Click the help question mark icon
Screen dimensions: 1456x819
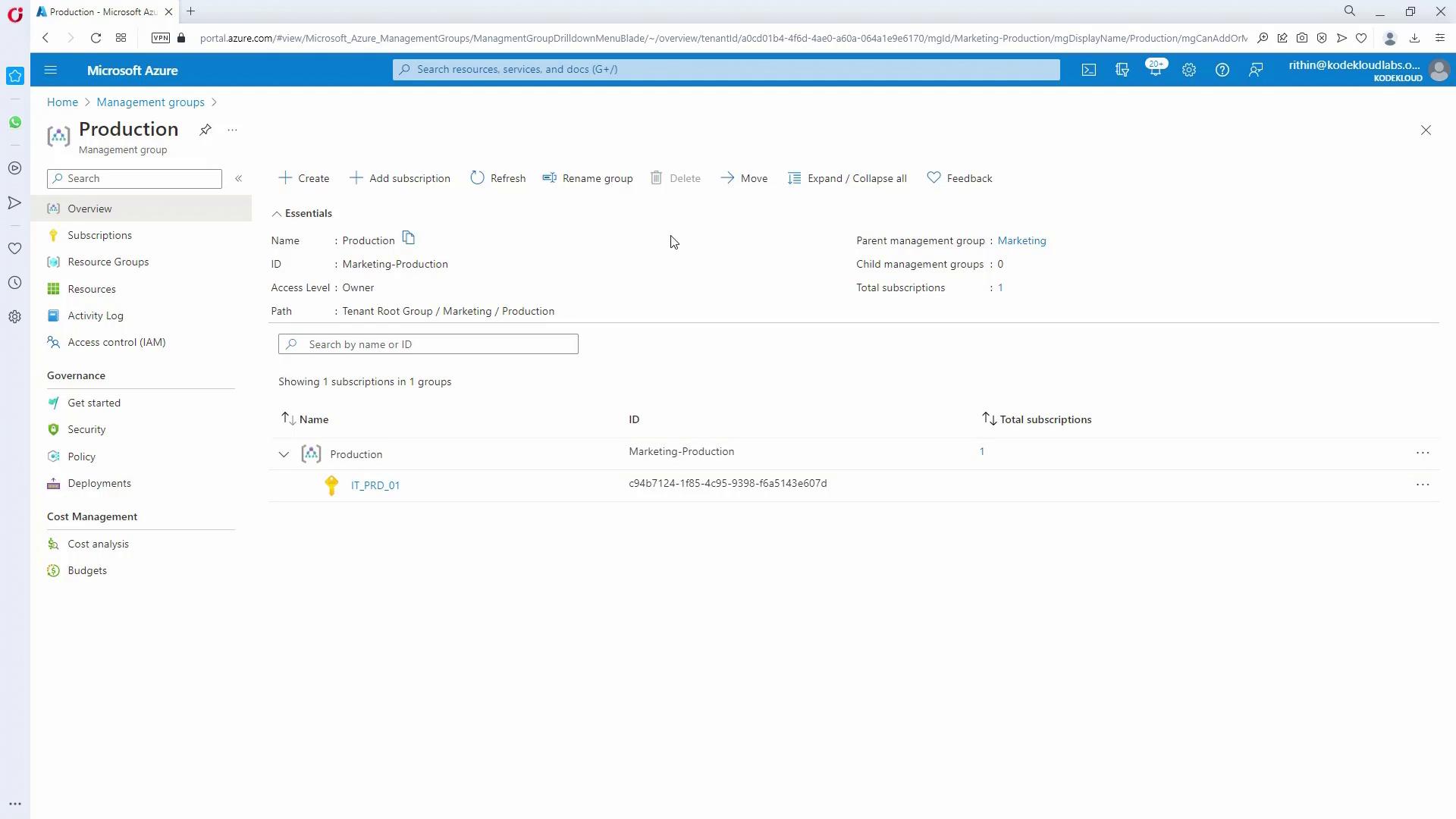[x=1222, y=70]
